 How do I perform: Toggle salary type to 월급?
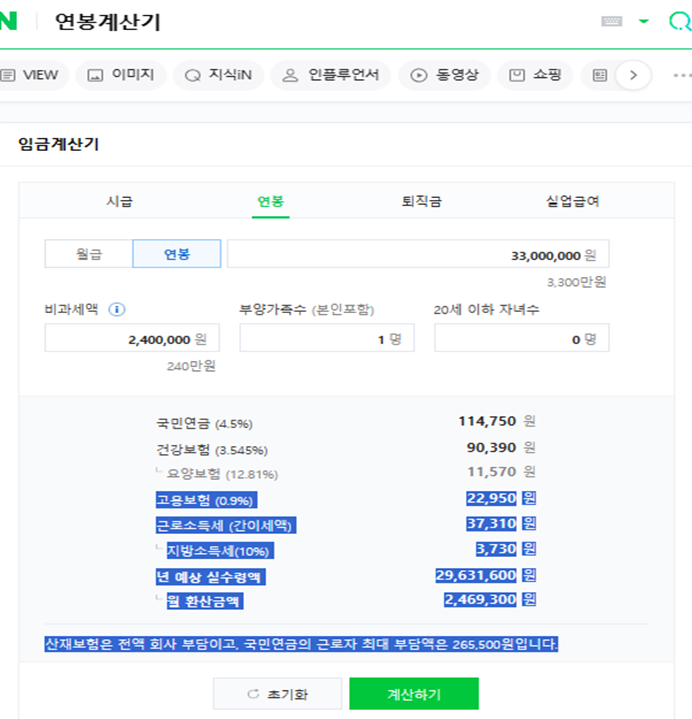(x=89, y=254)
